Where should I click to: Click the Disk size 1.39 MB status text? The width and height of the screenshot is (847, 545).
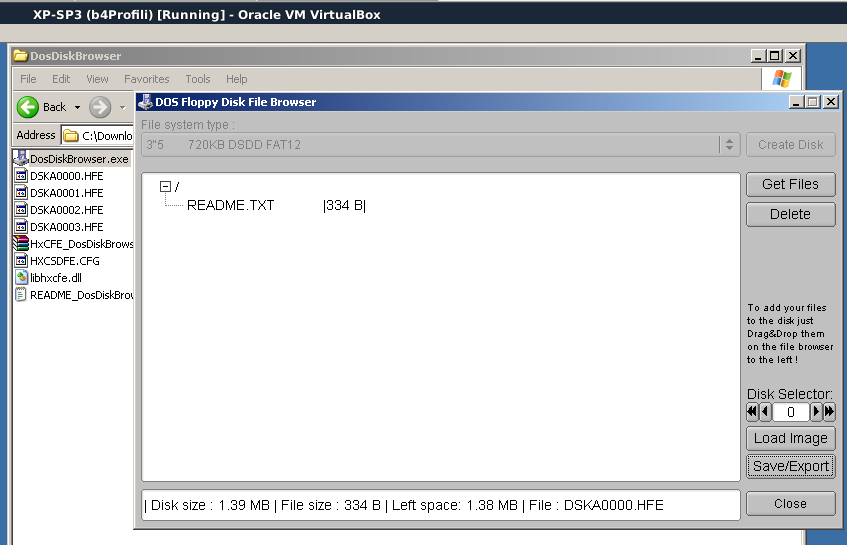click(211, 505)
